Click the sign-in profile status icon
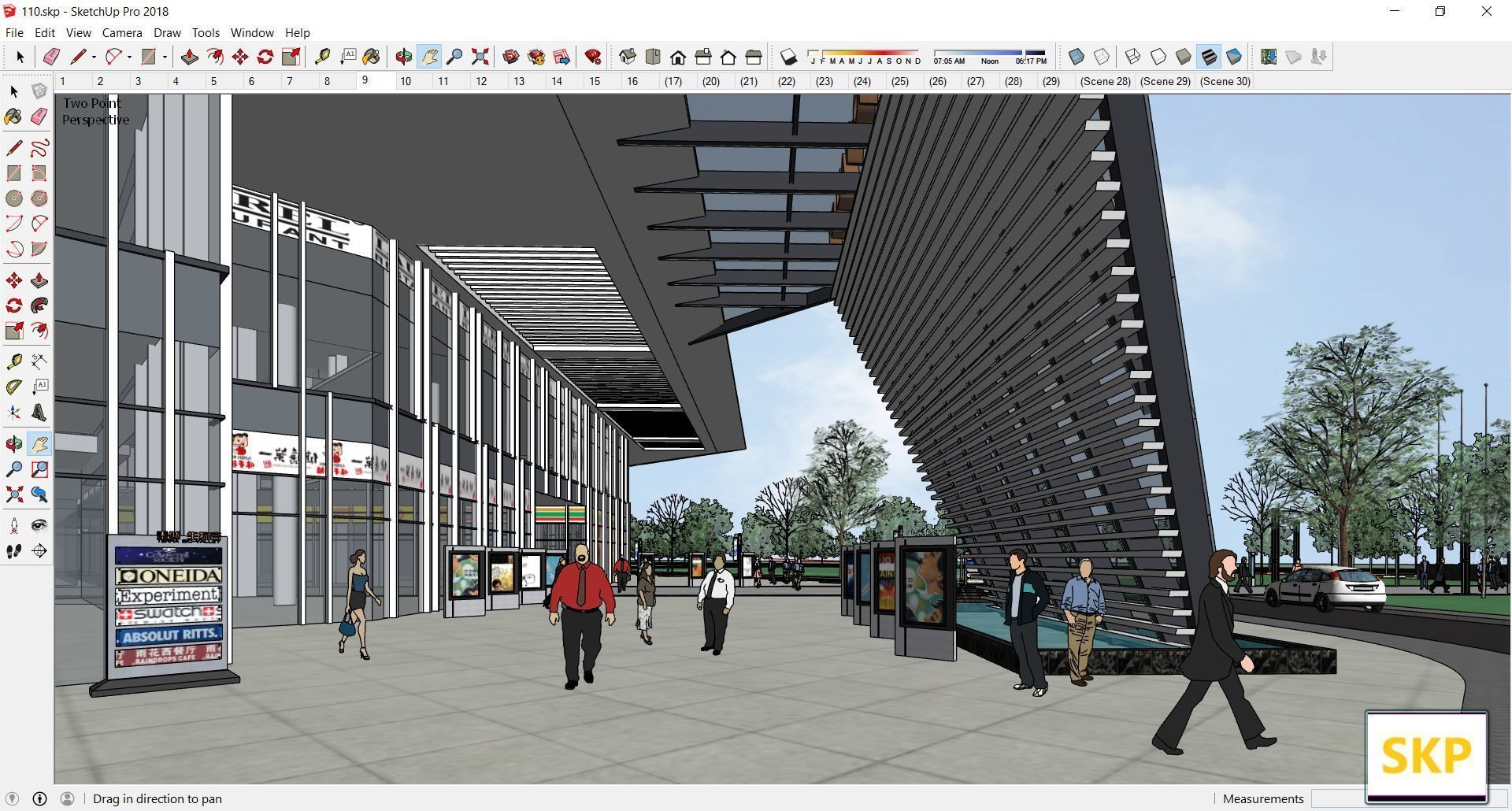Viewport: 1512px width, 811px height. click(68, 798)
